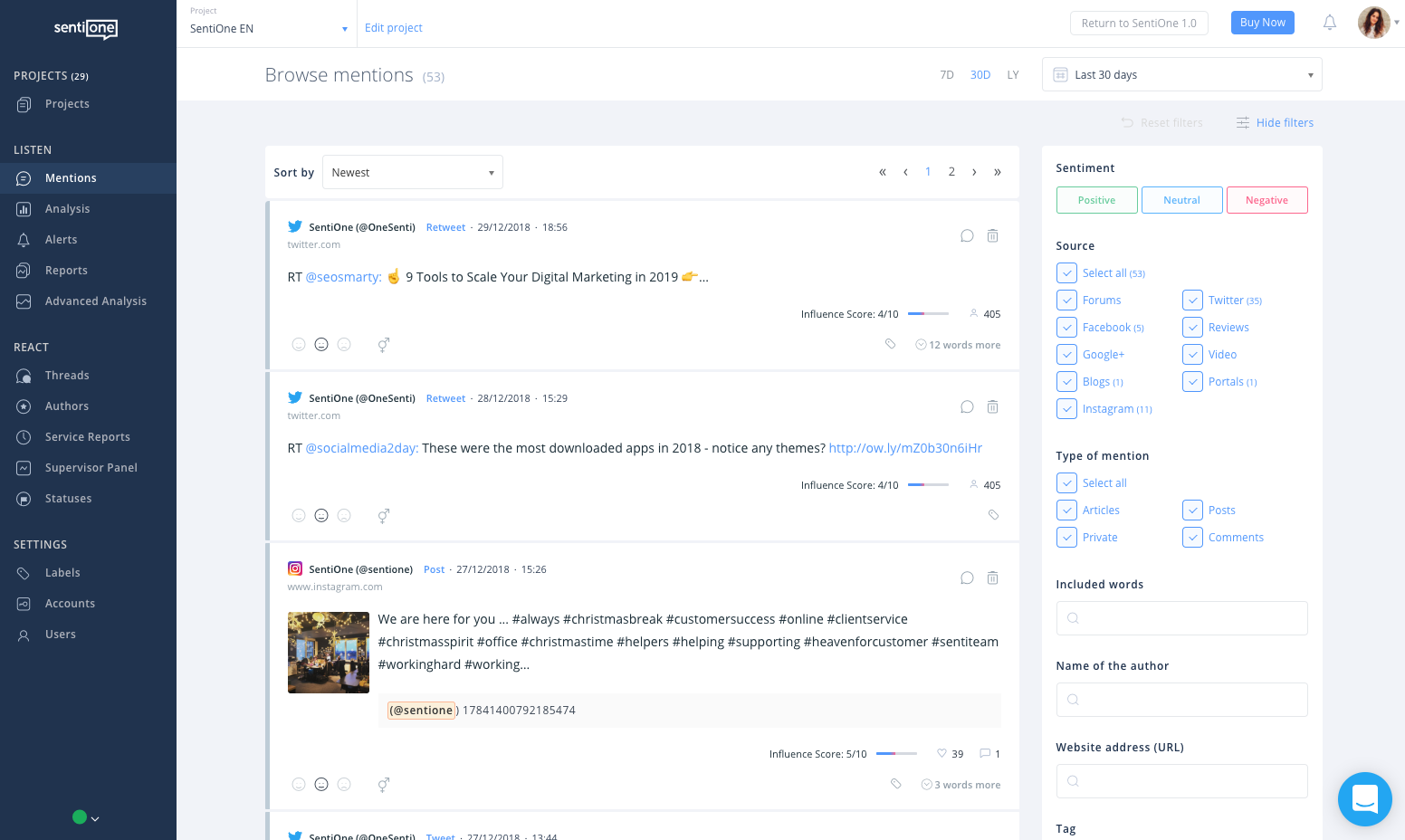Filter by Negative sentiment
Image resolution: width=1405 pixels, height=840 pixels.
(x=1266, y=200)
